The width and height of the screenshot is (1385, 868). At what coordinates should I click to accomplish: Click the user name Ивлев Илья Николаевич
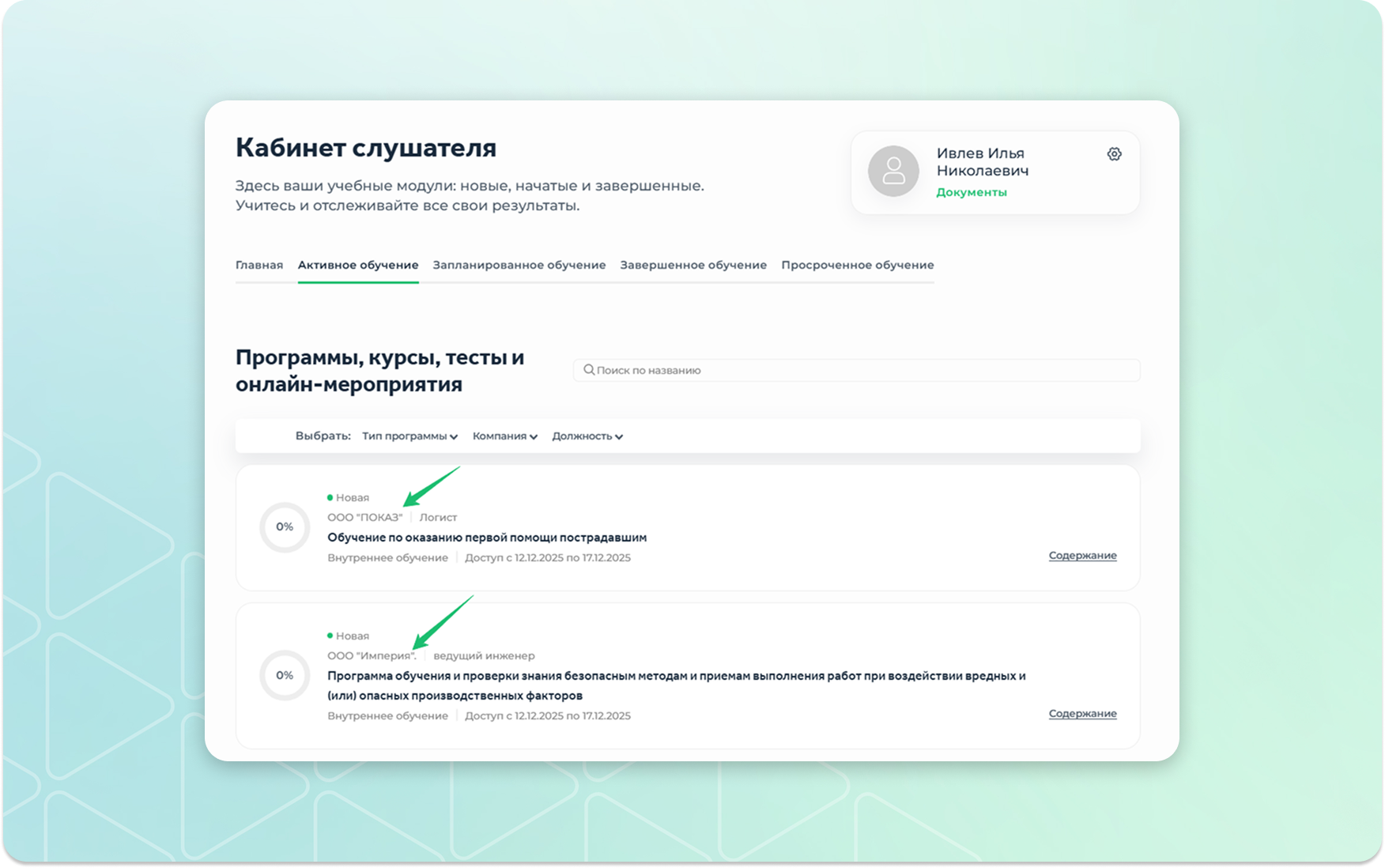983,162
